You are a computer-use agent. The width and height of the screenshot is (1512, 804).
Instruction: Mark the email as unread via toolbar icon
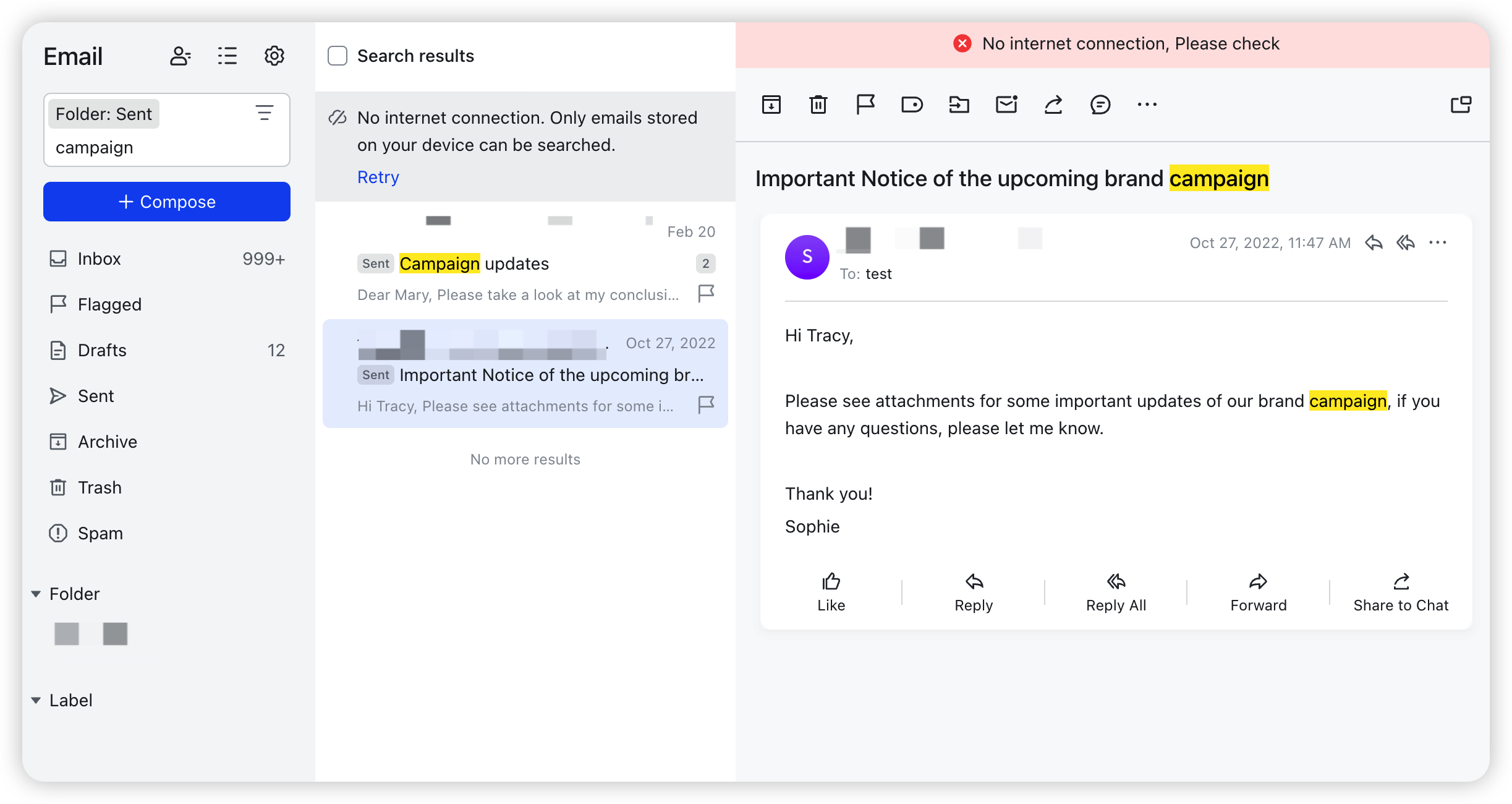coord(1006,105)
